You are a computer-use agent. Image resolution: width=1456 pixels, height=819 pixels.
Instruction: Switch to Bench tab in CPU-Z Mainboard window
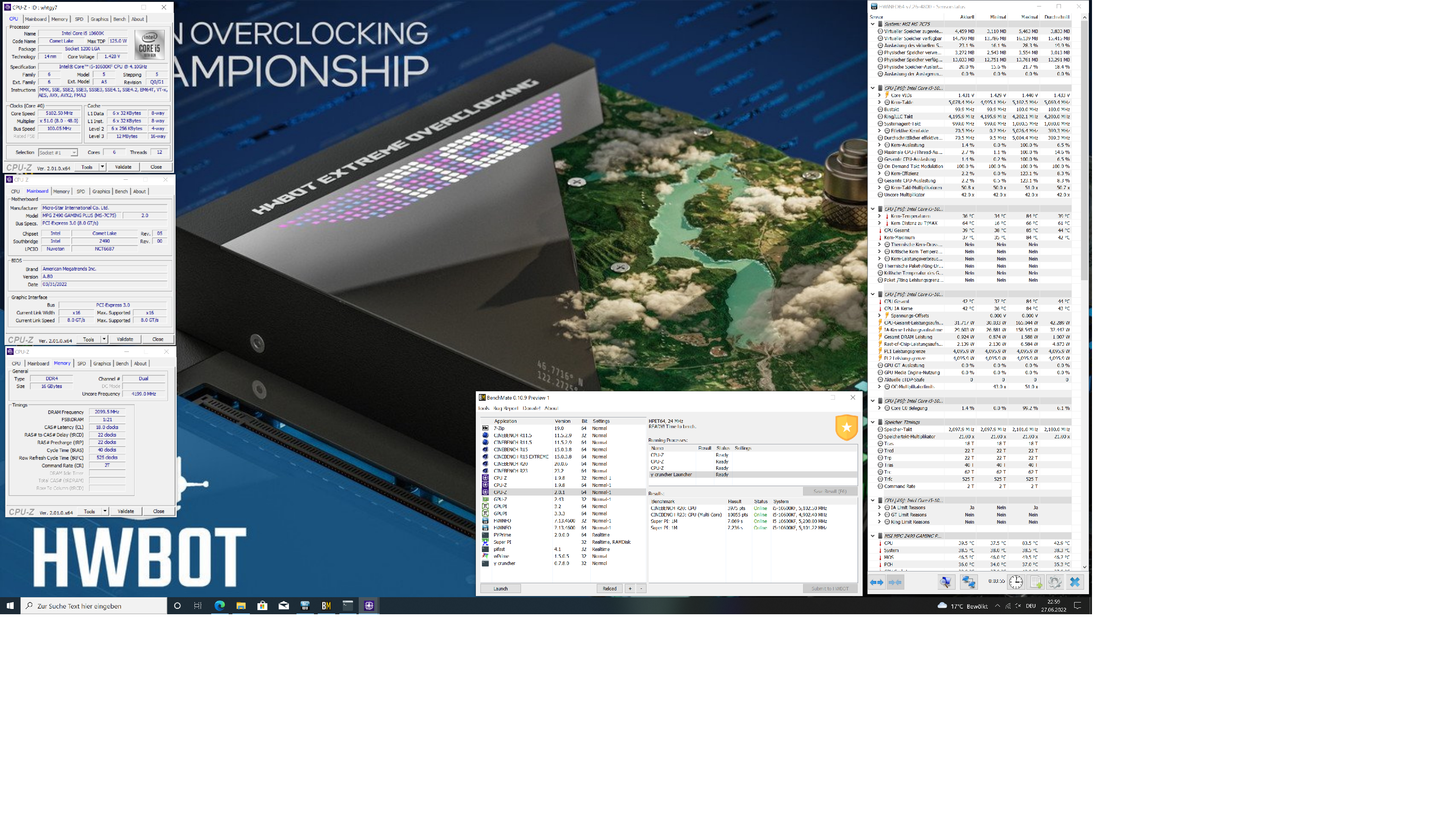(121, 191)
